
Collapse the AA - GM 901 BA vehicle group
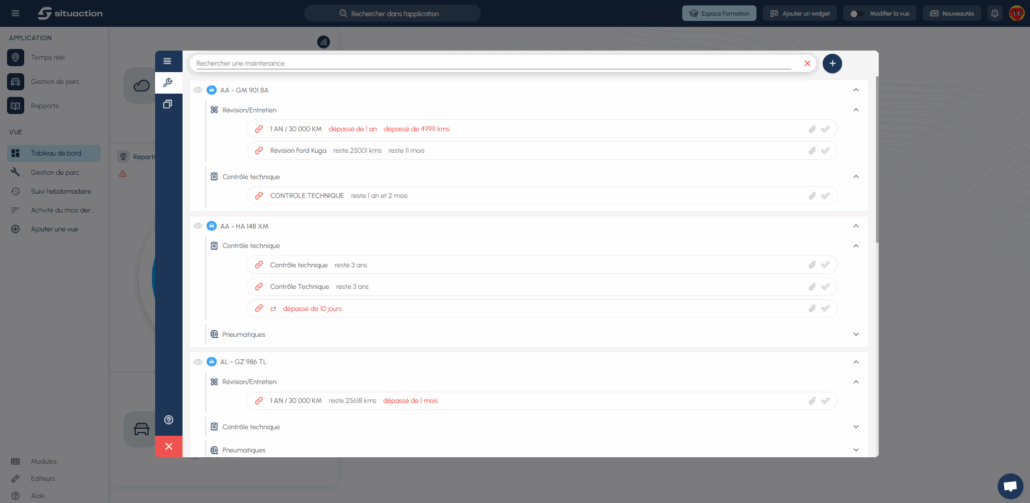pyautogui.click(x=856, y=90)
